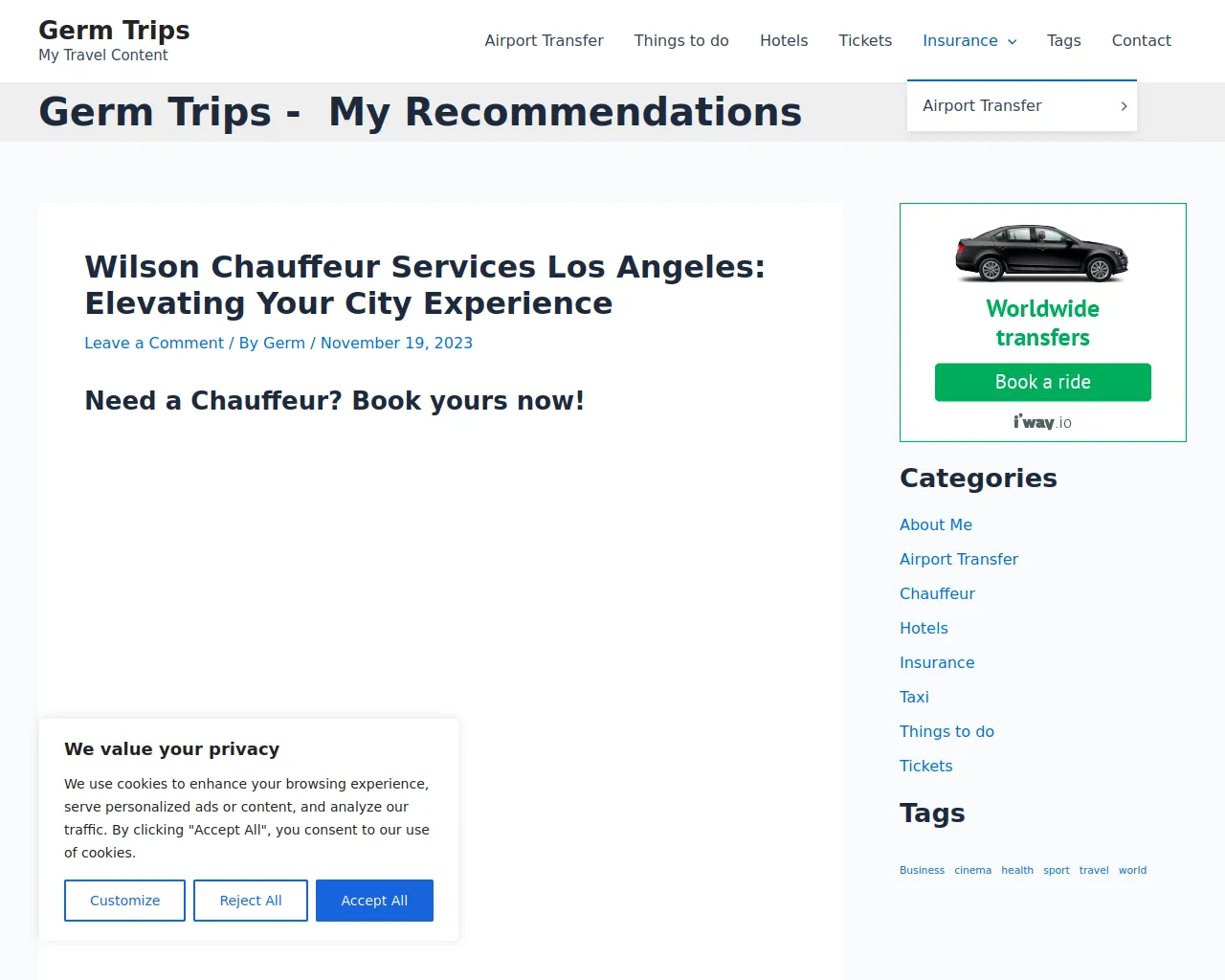
Task: Click the iway.io logo
Action: [1042, 422]
